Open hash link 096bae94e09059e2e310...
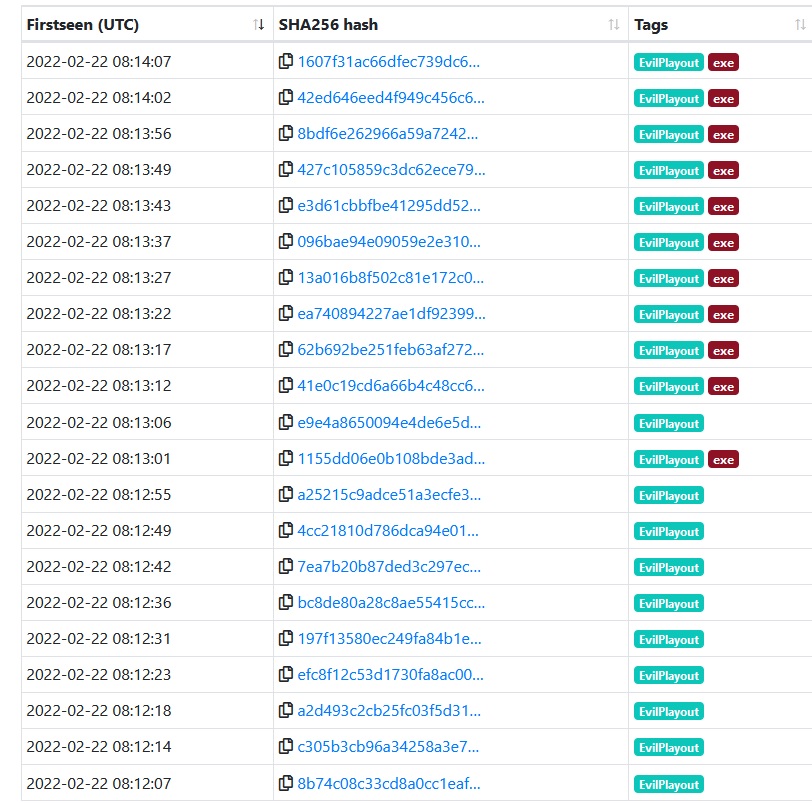This screenshot has width=812, height=803. pyautogui.click(x=389, y=242)
